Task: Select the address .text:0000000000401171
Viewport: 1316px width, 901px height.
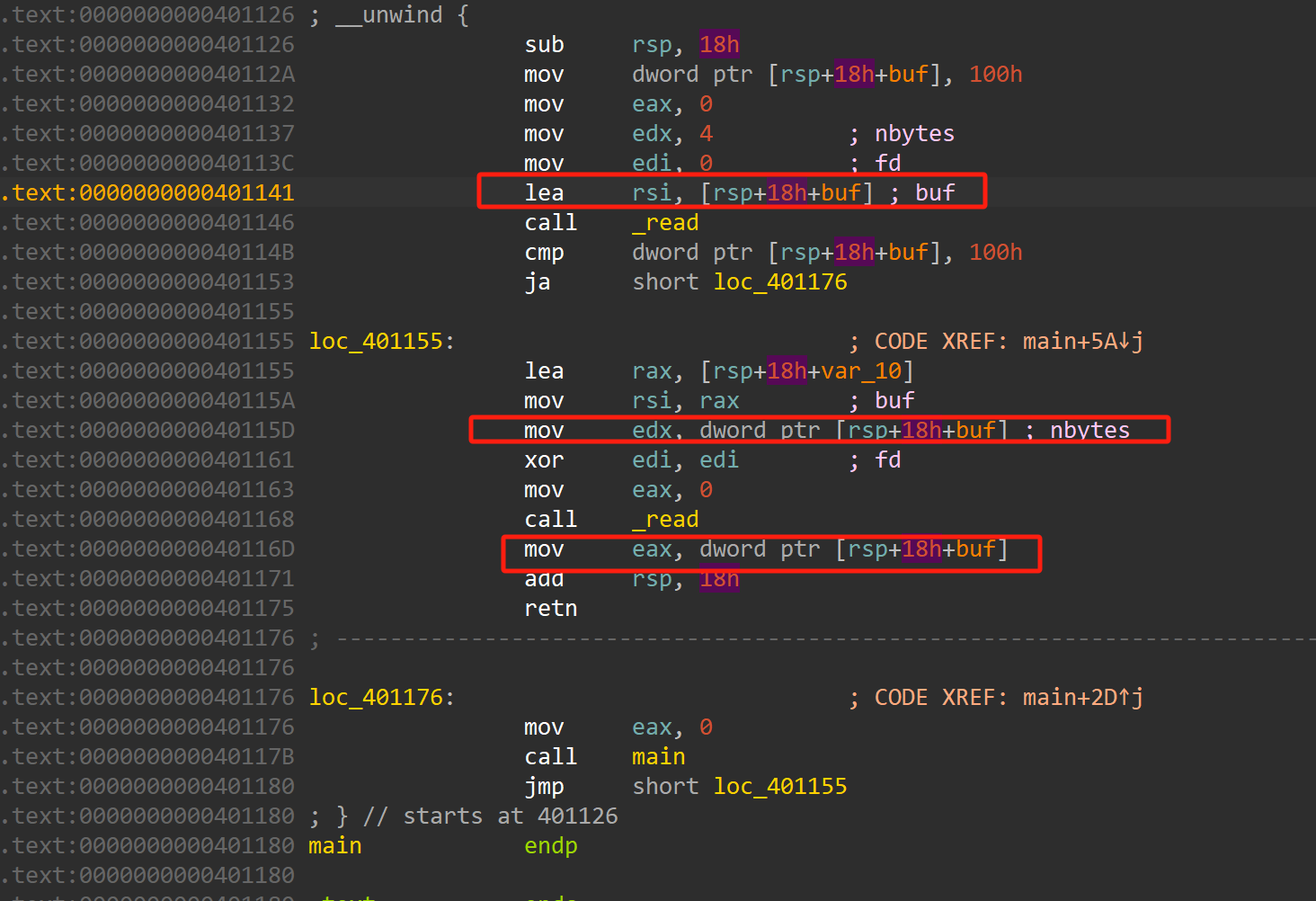Action: pyautogui.click(x=147, y=578)
